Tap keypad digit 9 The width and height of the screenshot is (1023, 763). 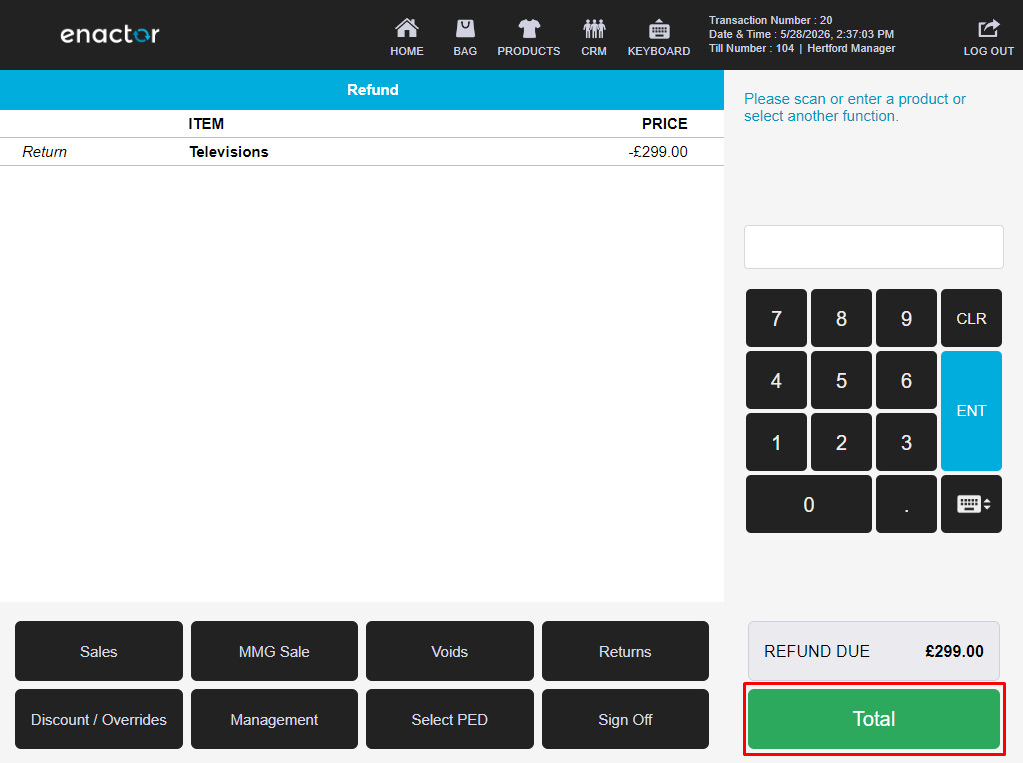906,318
